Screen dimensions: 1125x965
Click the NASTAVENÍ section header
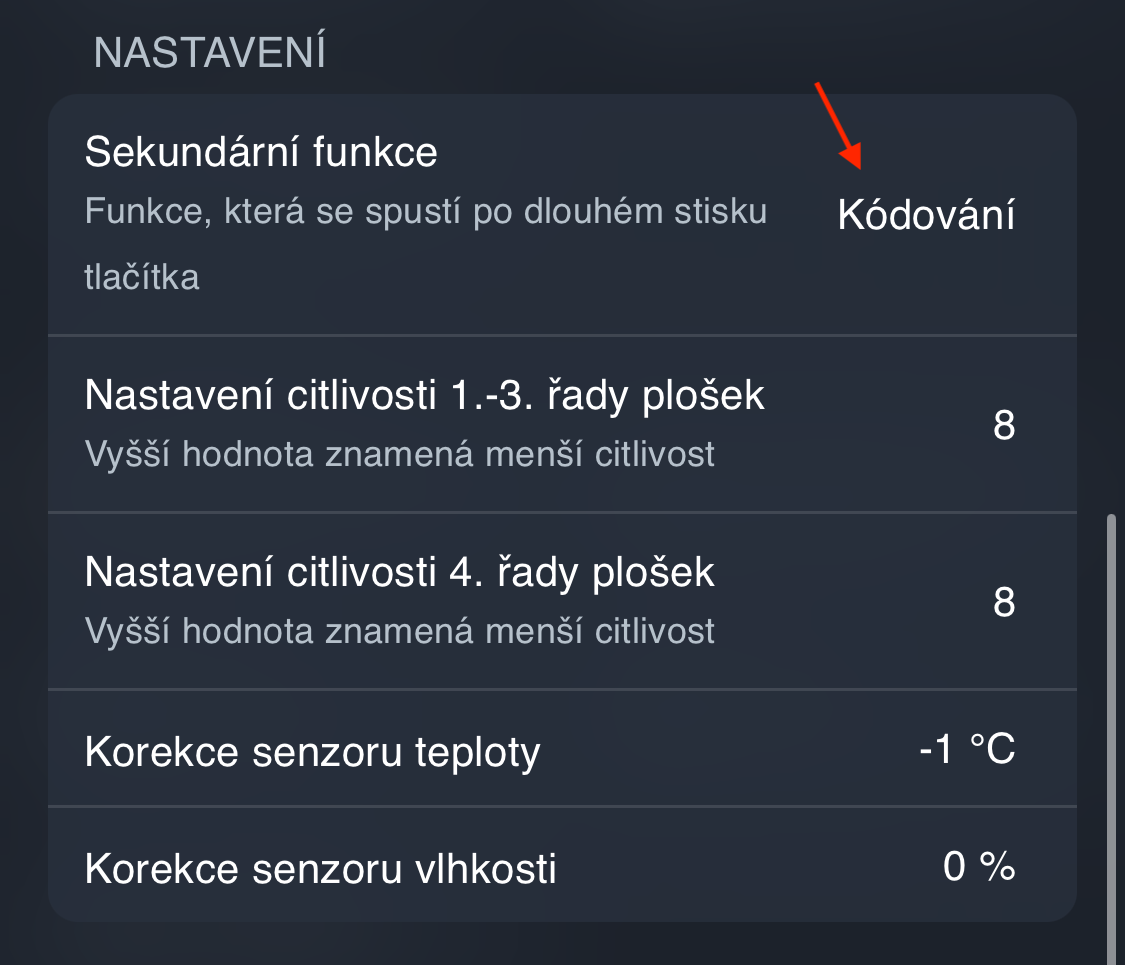[210, 54]
